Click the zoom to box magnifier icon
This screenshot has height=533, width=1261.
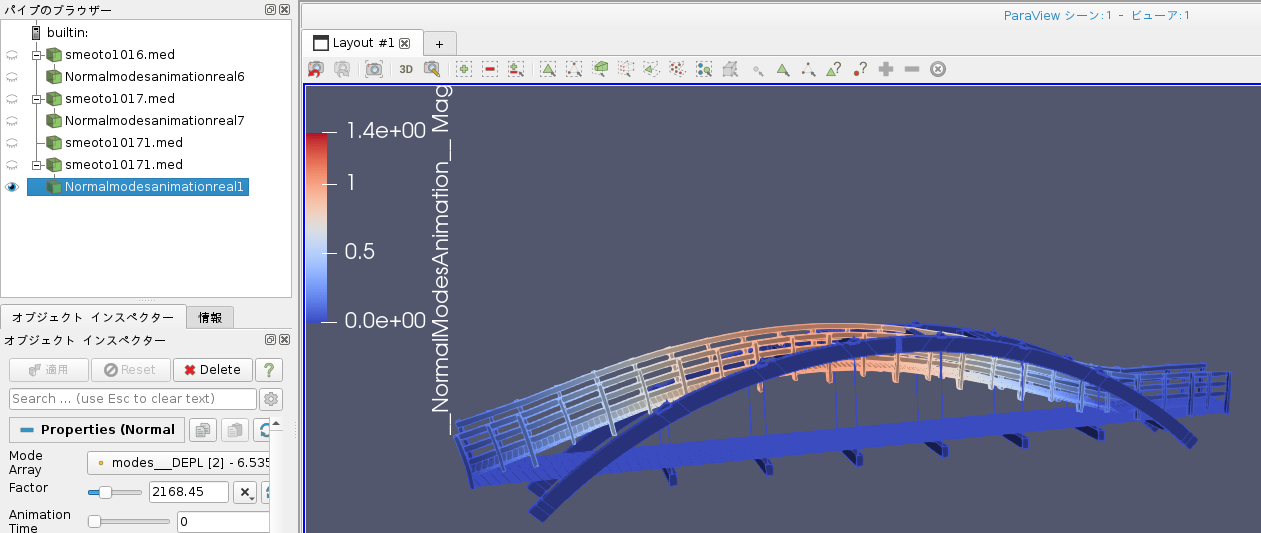pyautogui.click(x=432, y=69)
